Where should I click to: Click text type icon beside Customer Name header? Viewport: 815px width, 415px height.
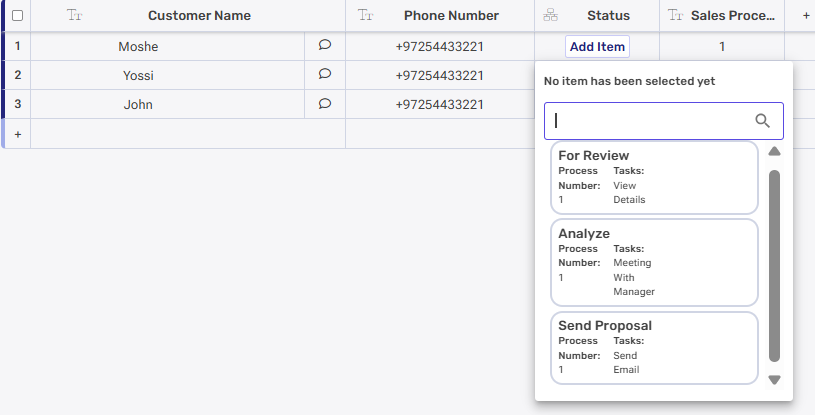click(74, 16)
